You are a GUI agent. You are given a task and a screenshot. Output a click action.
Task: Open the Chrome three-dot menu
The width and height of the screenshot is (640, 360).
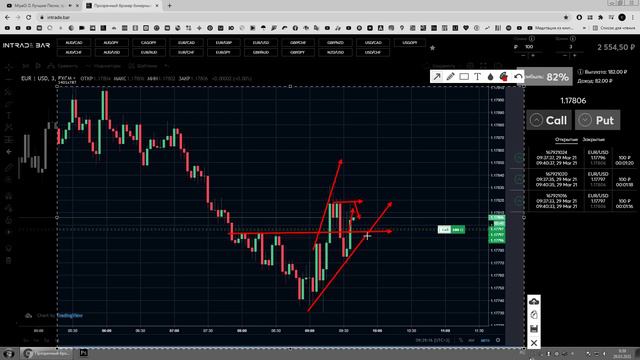pos(633,17)
